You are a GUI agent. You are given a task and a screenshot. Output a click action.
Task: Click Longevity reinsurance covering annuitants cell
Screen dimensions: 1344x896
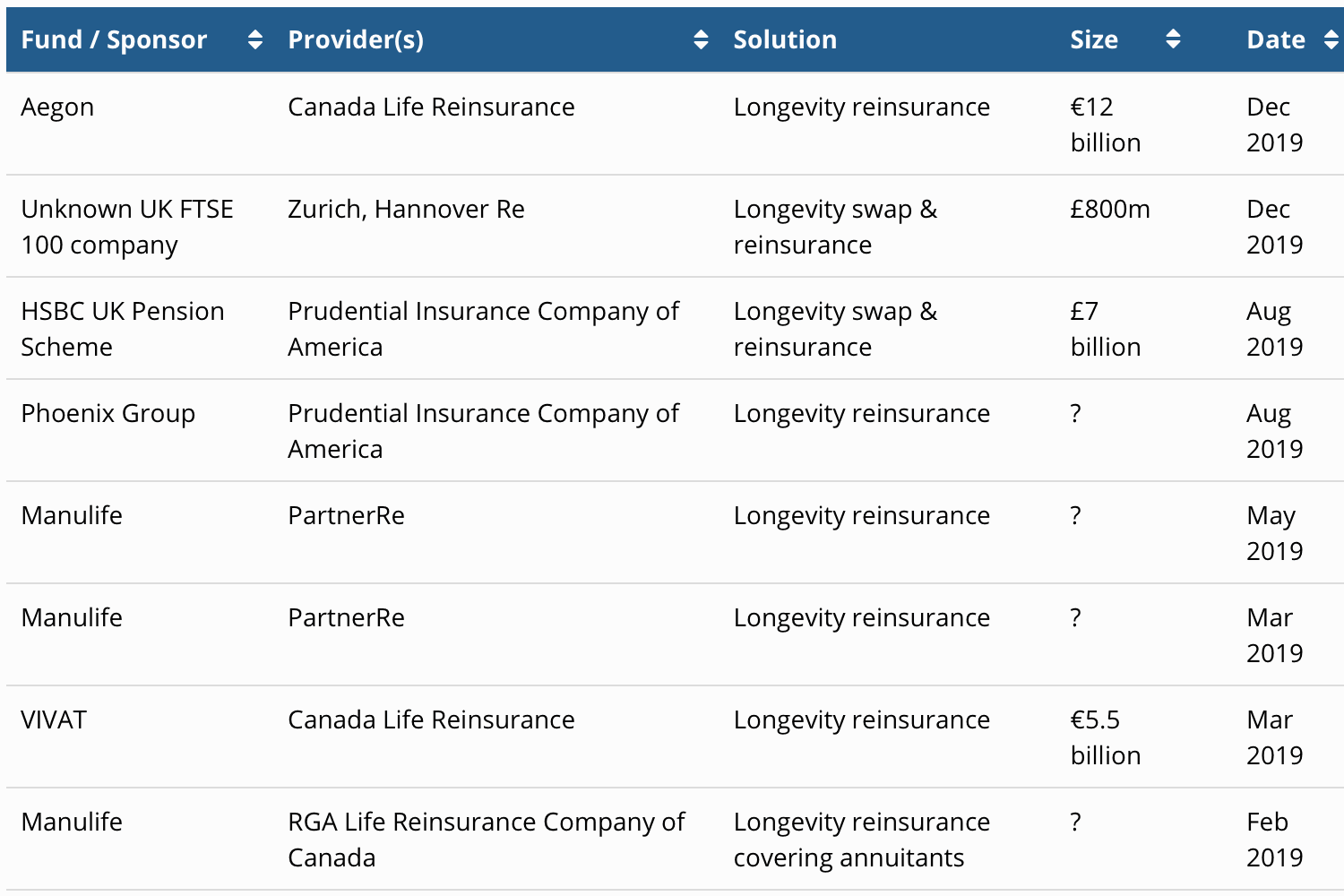pyautogui.click(x=861, y=840)
